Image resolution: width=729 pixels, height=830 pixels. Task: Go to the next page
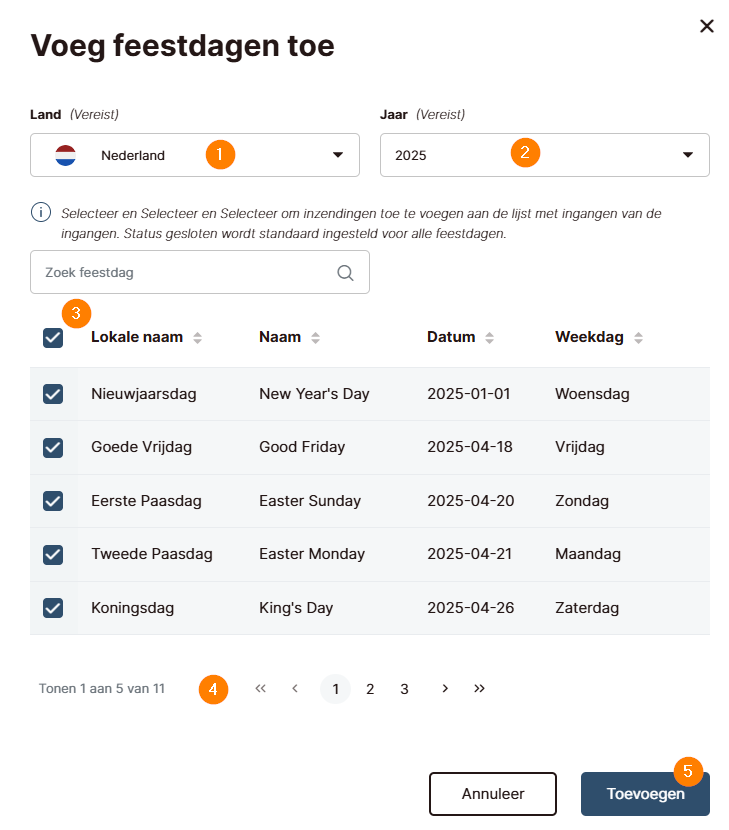click(445, 688)
